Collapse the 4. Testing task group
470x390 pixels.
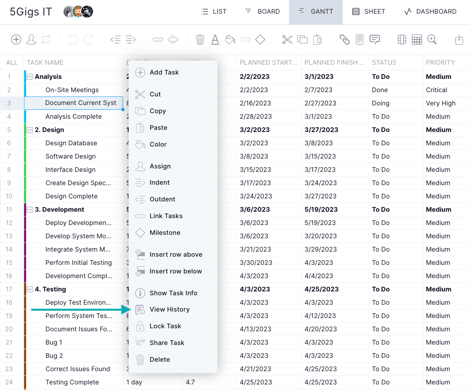point(30,289)
